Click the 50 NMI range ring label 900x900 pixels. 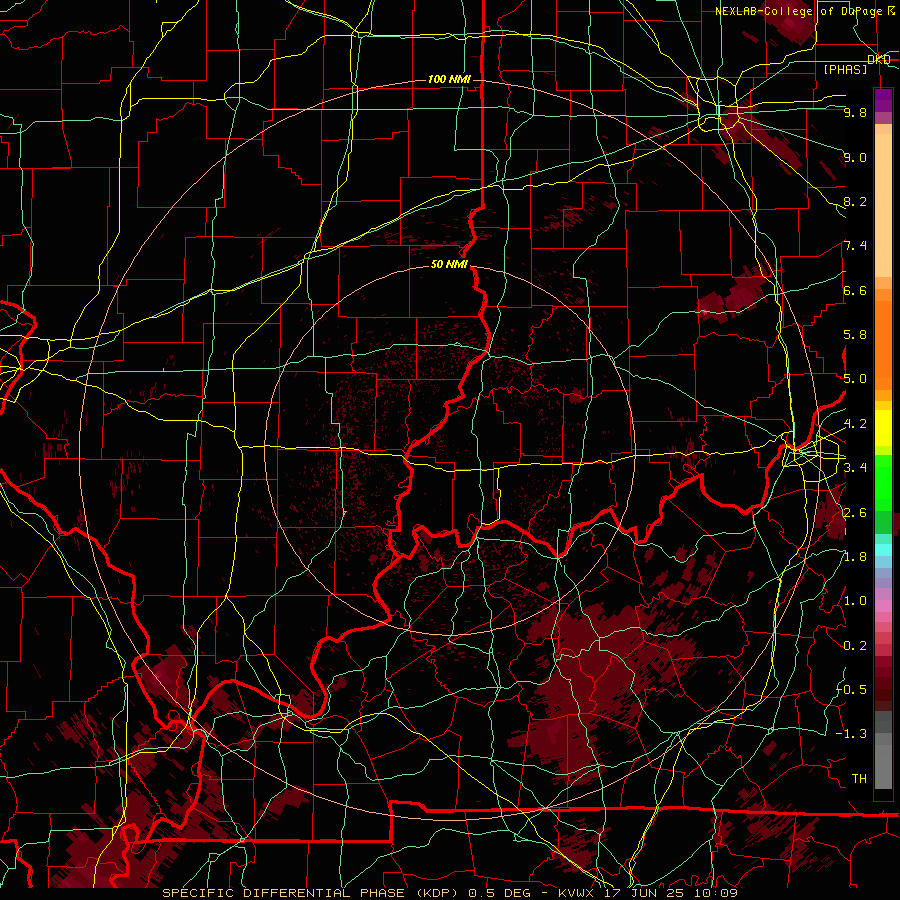[x=449, y=264]
